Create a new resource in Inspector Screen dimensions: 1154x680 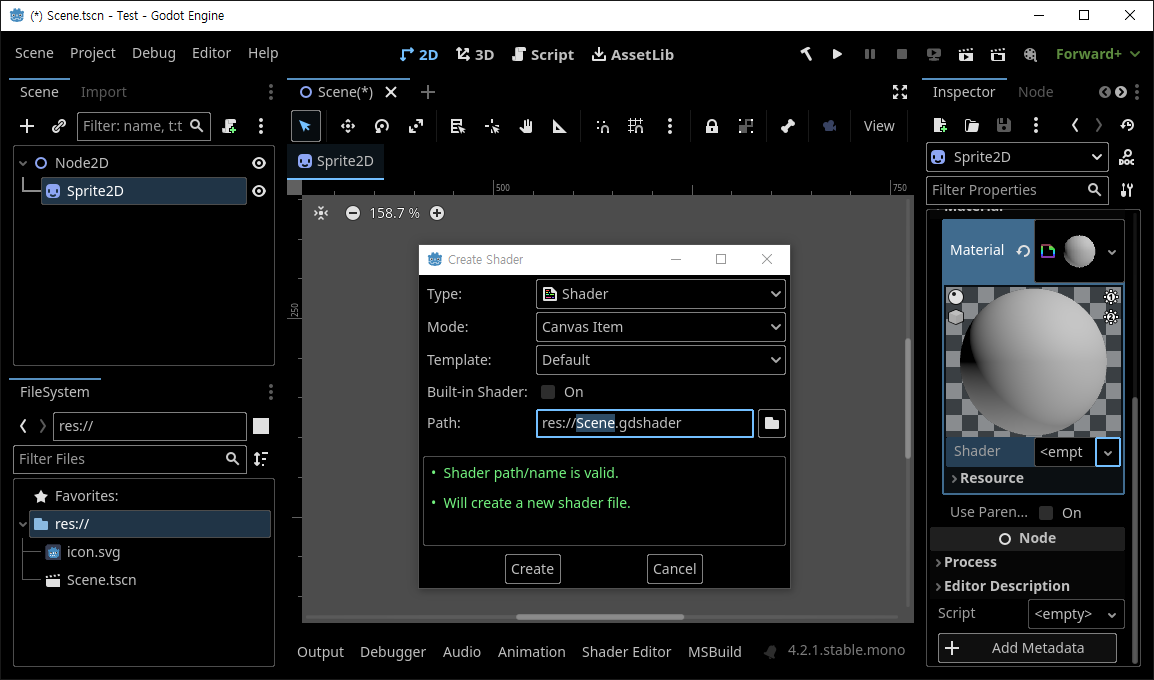click(x=940, y=125)
